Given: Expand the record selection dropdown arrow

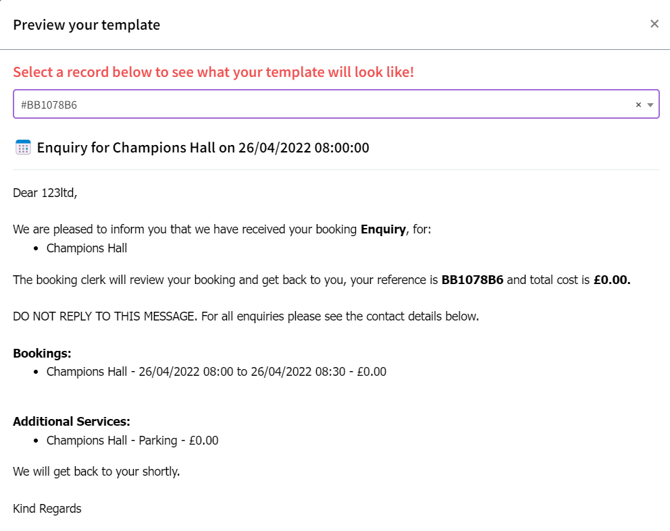Looking at the screenshot, I should [x=651, y=105].
